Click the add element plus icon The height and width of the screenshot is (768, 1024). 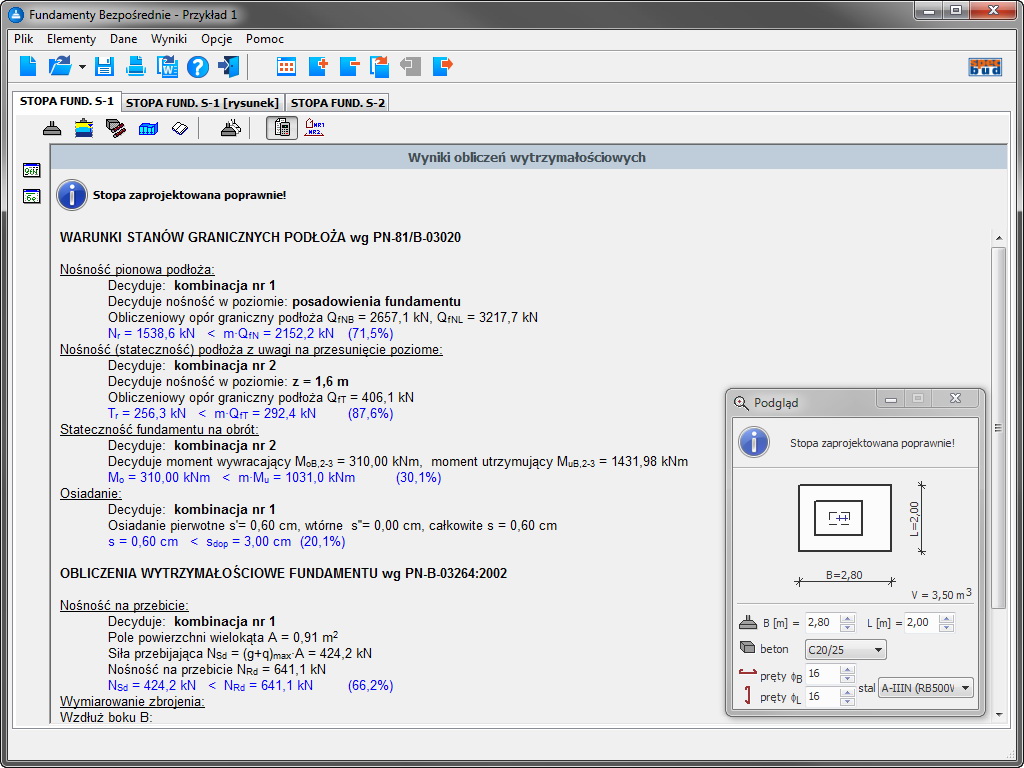[318, 67]
